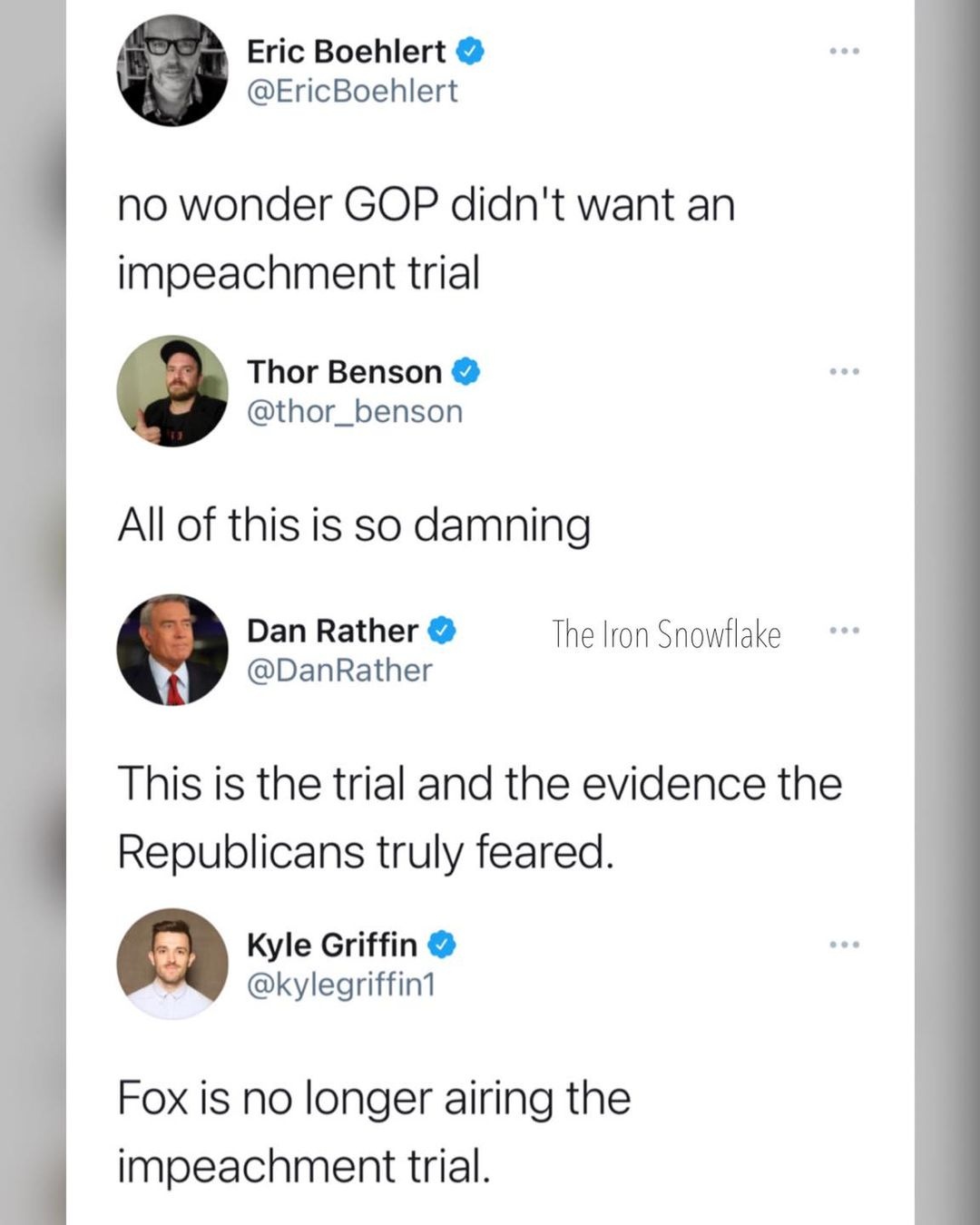Click the 'All of this is so damning' tweet

tap(354, 525)
